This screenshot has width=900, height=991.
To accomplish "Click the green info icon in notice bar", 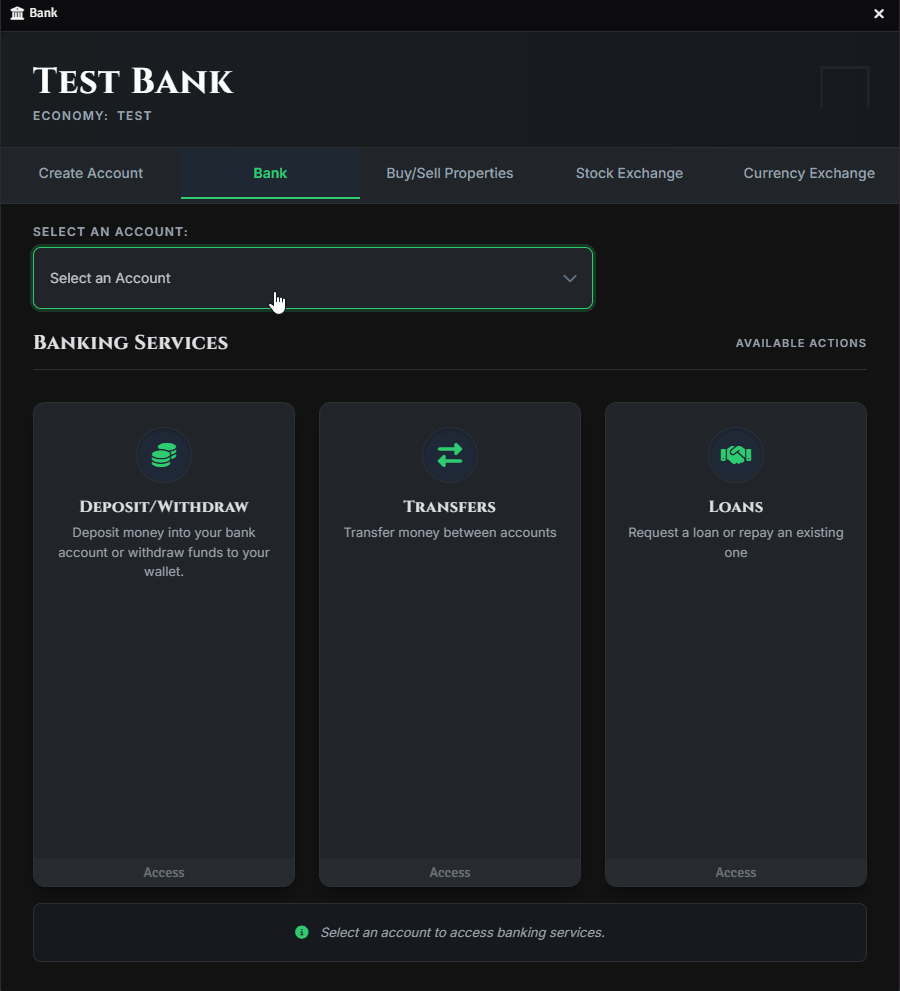I will pos(302,932).
